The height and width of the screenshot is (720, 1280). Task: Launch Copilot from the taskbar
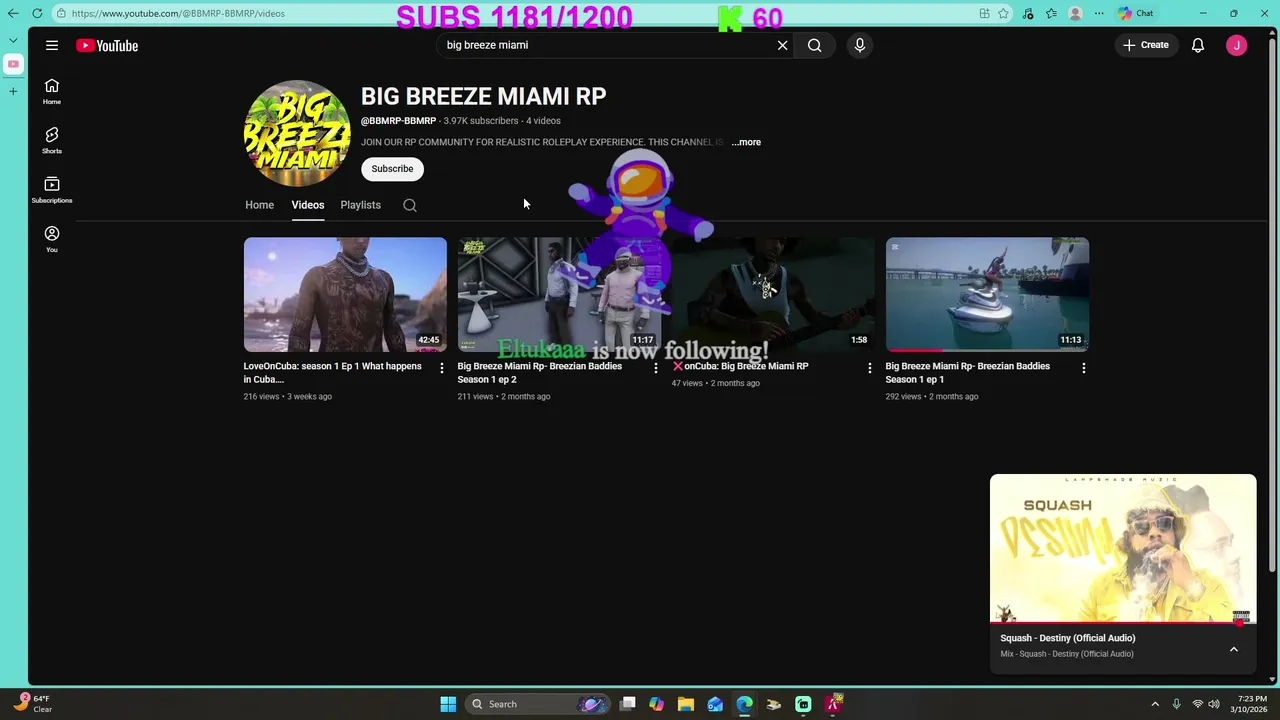click(656, 704)
